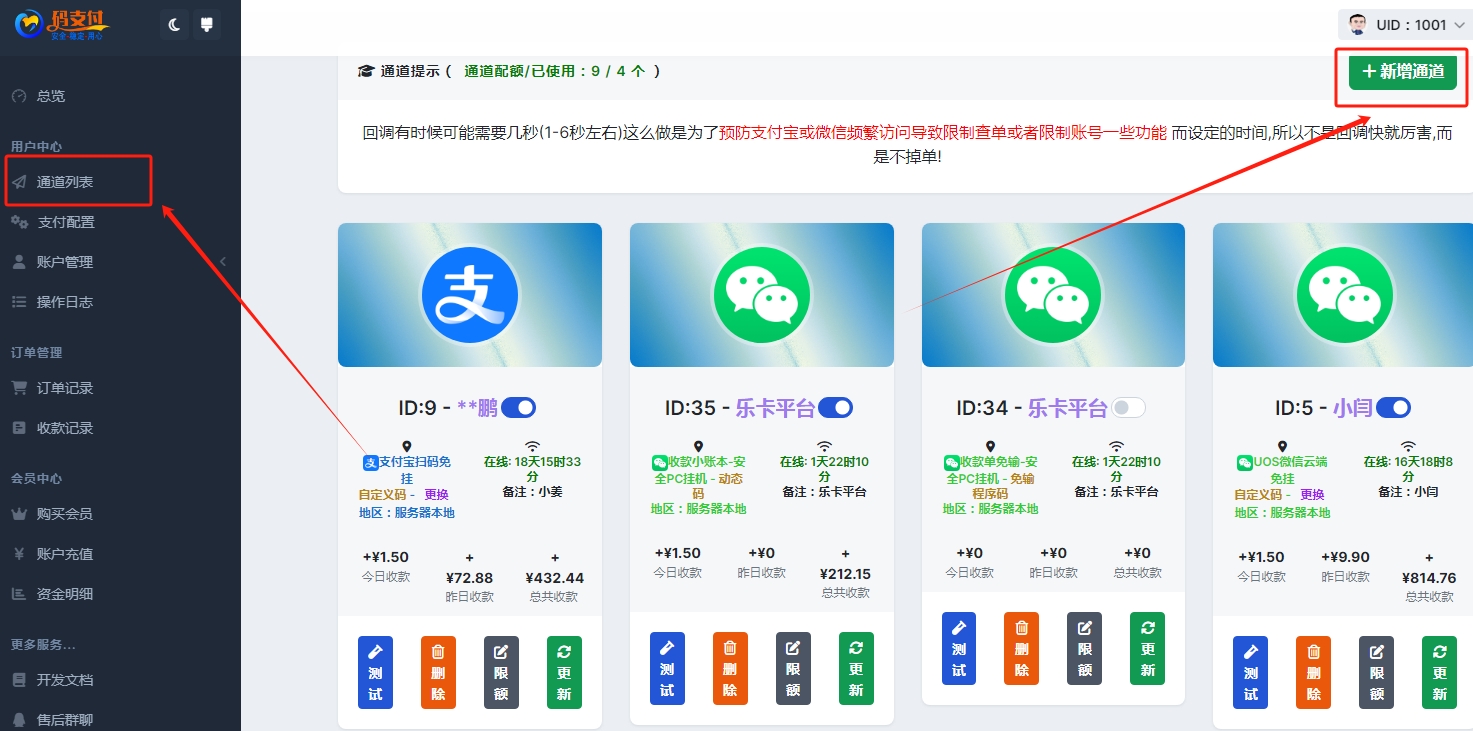Click 删除 button on ID:34 card
This screenshot has height=731, width=1473.
(1022, 648)
